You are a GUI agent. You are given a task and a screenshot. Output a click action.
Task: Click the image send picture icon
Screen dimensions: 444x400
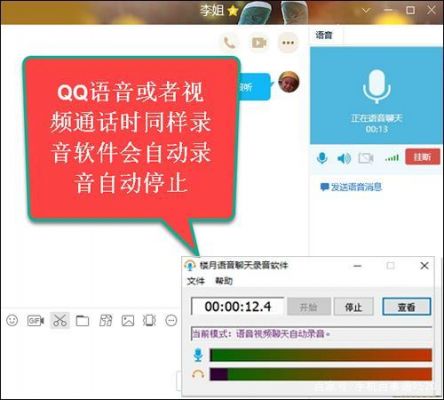[x=128, y=320]
